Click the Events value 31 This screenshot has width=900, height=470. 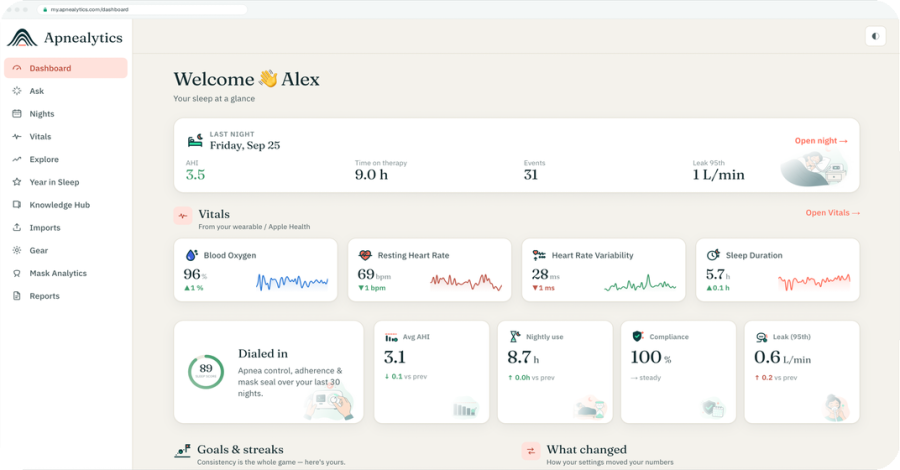pos(531,174)
